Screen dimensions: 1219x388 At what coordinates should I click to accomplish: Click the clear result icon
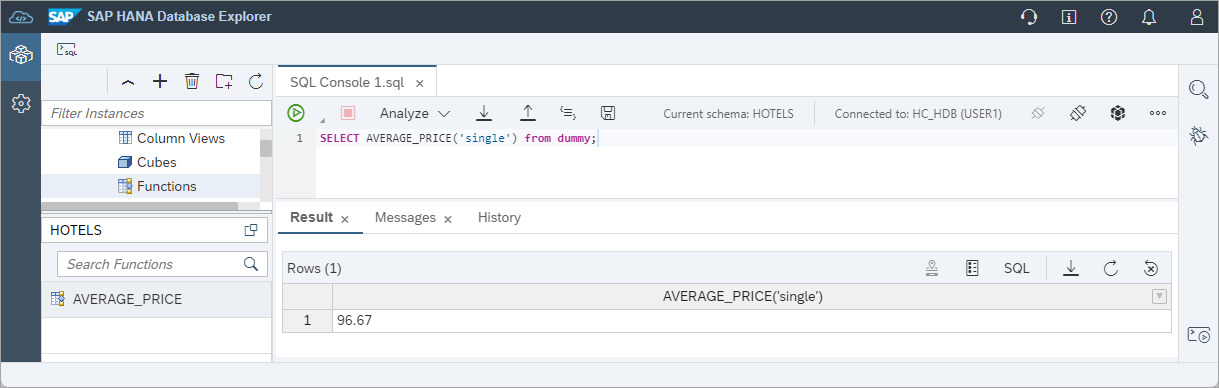click(x=1151, y=268)
